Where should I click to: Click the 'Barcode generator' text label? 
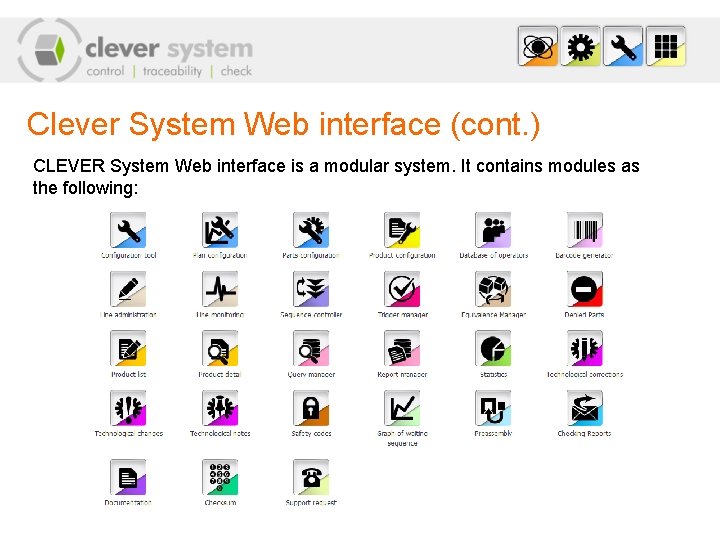pos(584,255)
